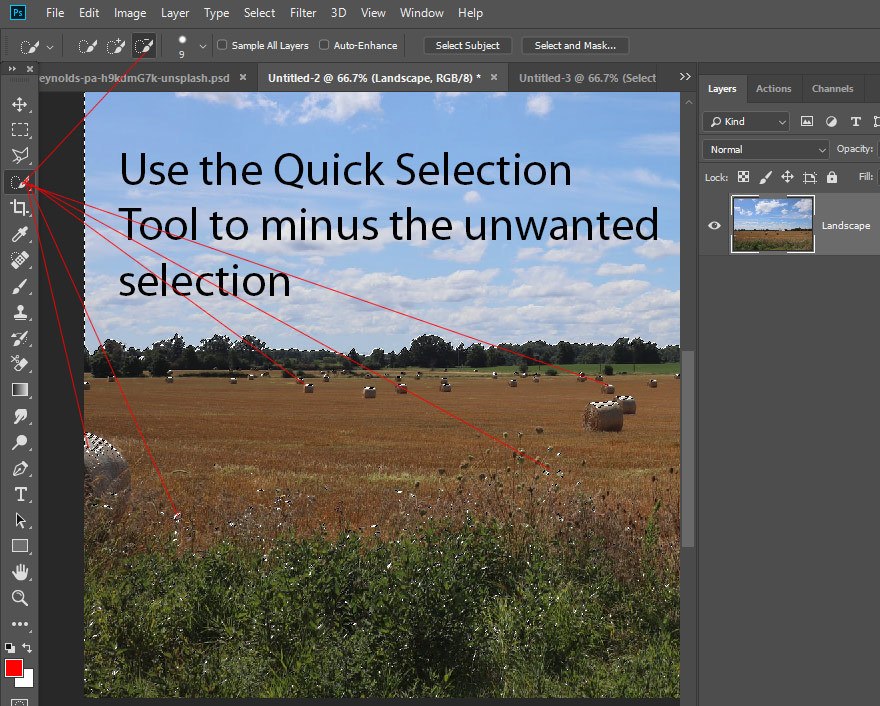This screenshot has width=880, height=706.
Task: Hide the Landscape layer using eye icon
Action: pyautogui.click(x=714, y=225)
